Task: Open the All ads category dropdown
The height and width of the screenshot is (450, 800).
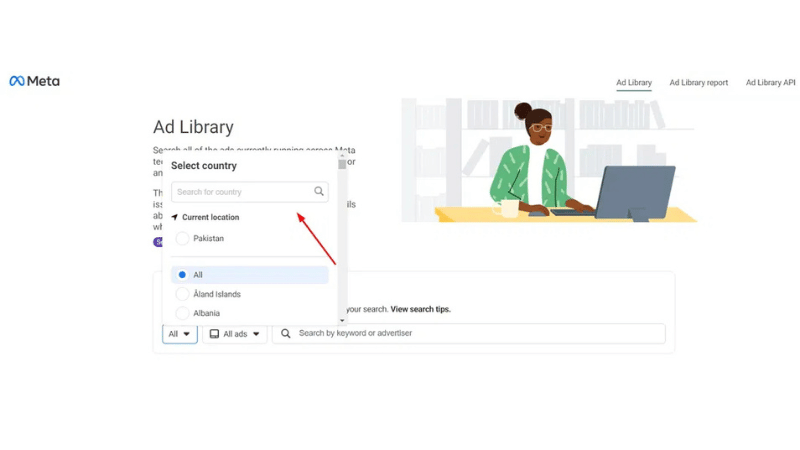Action: (235, 334)
